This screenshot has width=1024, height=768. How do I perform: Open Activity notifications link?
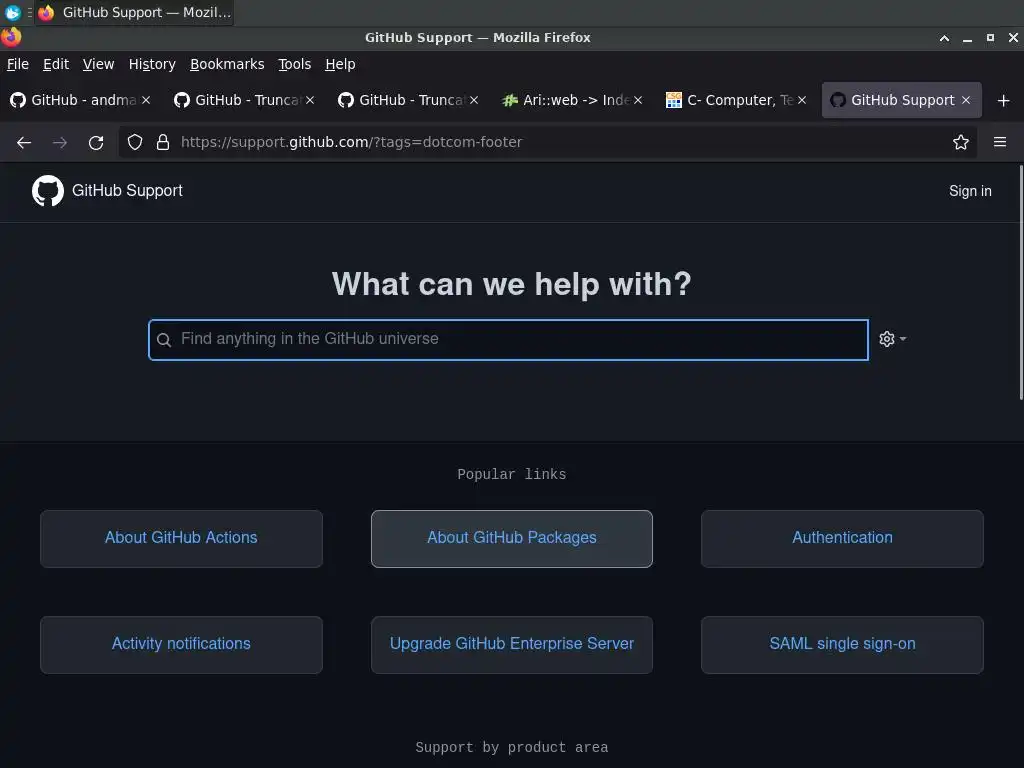pos(182,645)
